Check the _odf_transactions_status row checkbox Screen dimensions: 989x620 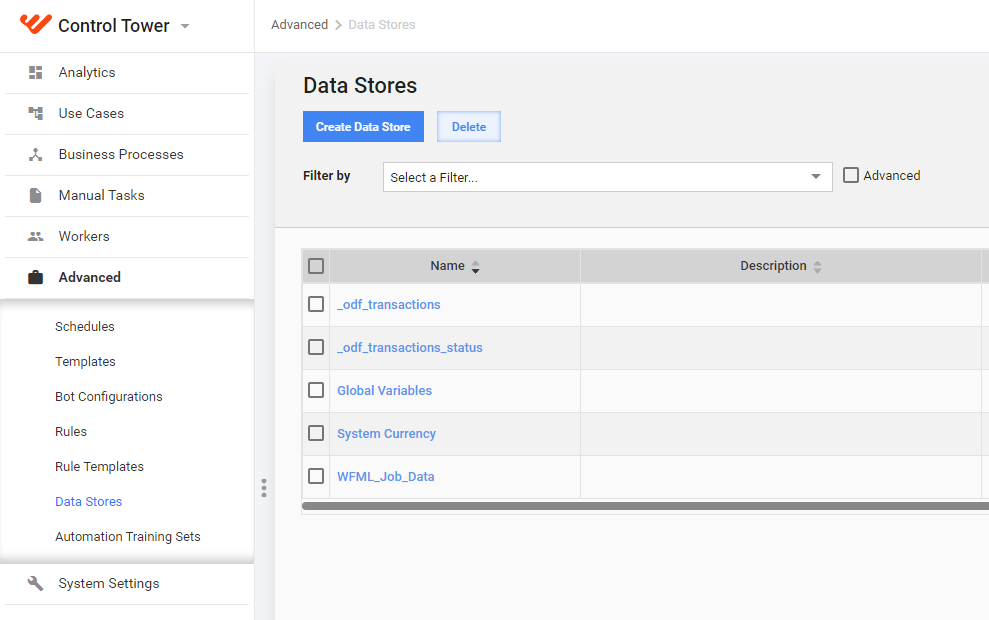pos(316,348)
